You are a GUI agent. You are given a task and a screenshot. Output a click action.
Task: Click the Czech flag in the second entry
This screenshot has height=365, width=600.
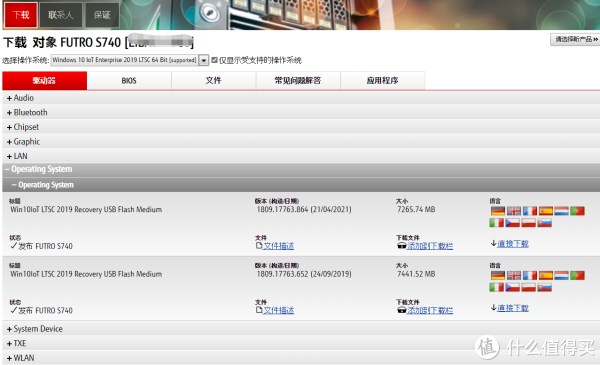point(513,287)
